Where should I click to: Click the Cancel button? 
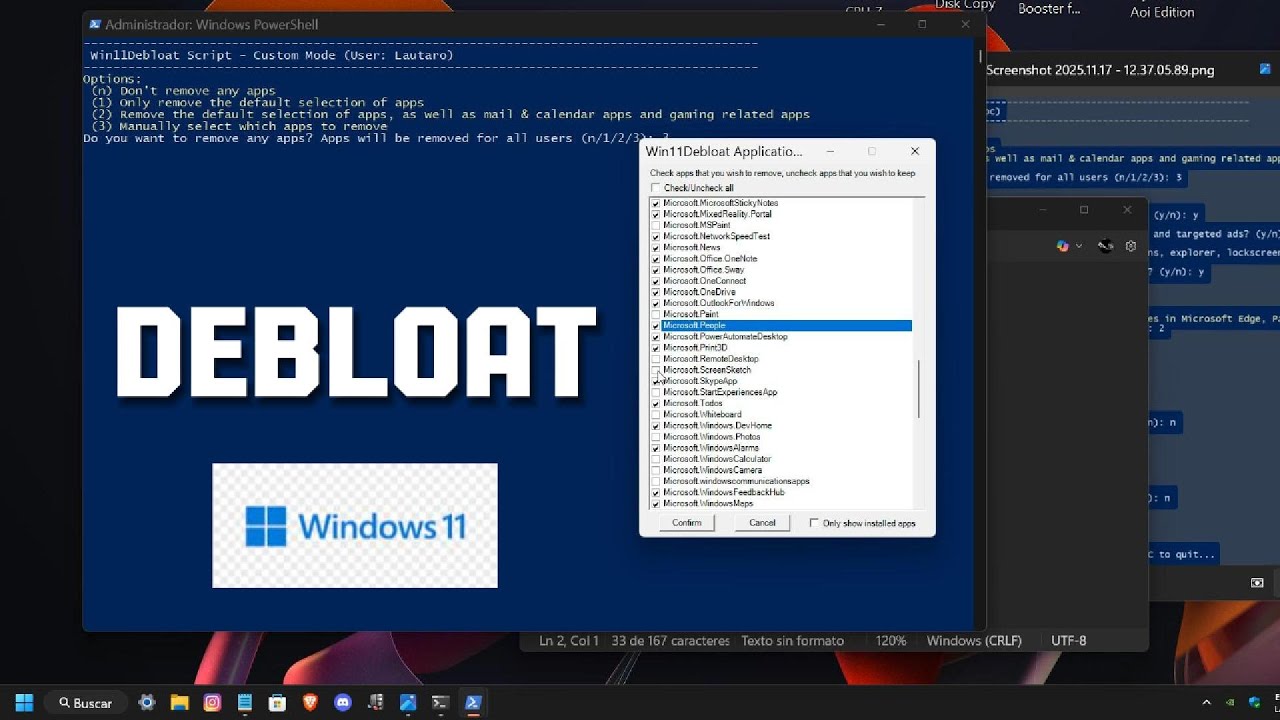click(762, 523)
